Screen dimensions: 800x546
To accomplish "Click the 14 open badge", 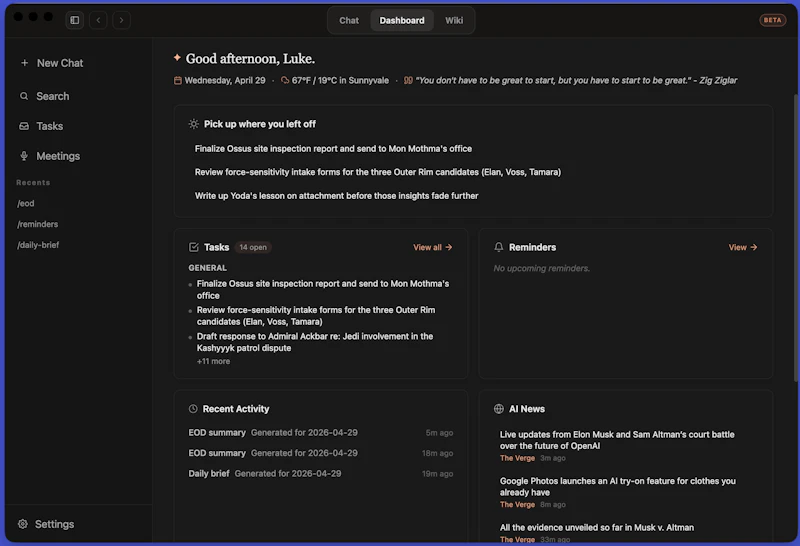I will (253, 247).
